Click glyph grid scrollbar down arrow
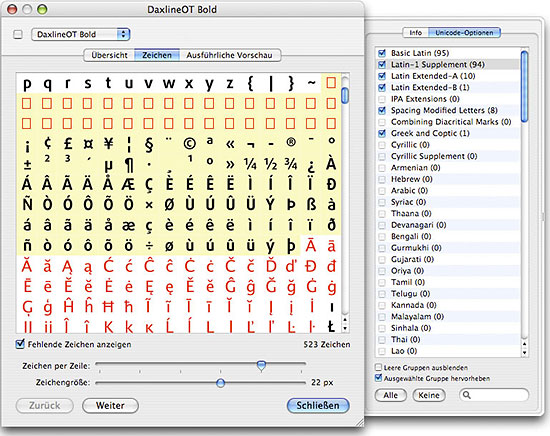Image resolution: width=550 pixels, height=436 pixels. pos(345,328)
